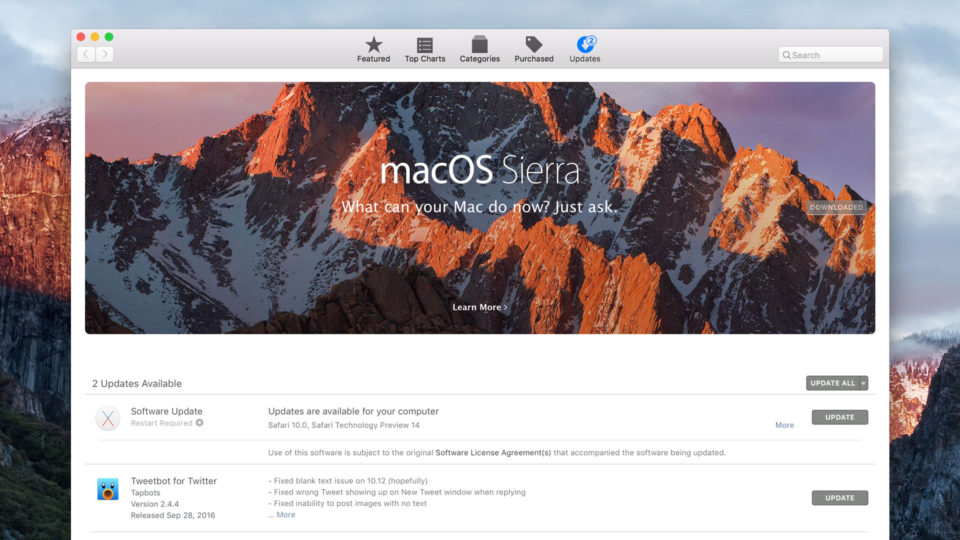Click the Software Update OS X icon
Viewport: 960px width, 540px height.
click(108, 419)
